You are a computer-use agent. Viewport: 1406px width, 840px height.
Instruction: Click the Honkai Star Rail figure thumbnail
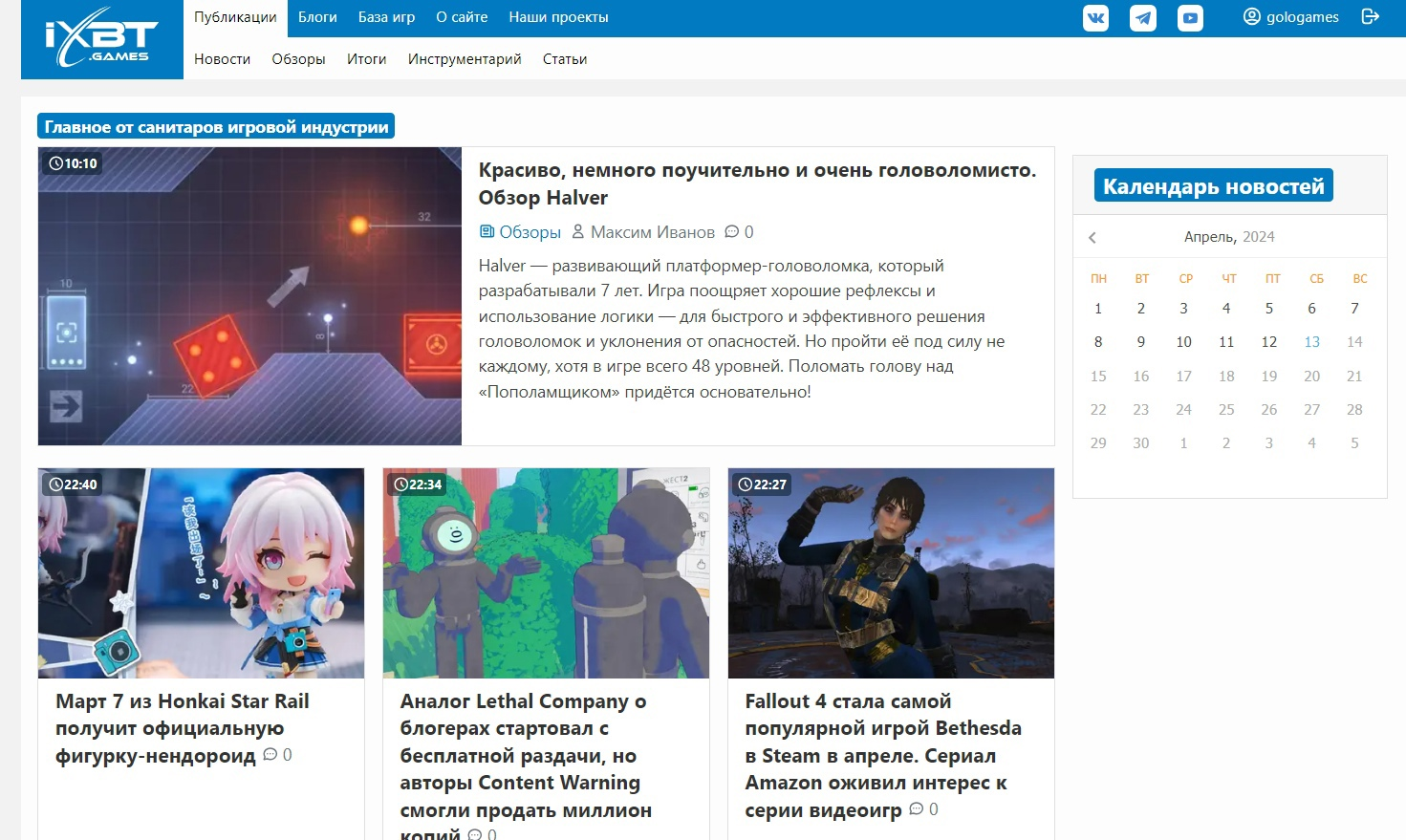(x=201, y=573)
